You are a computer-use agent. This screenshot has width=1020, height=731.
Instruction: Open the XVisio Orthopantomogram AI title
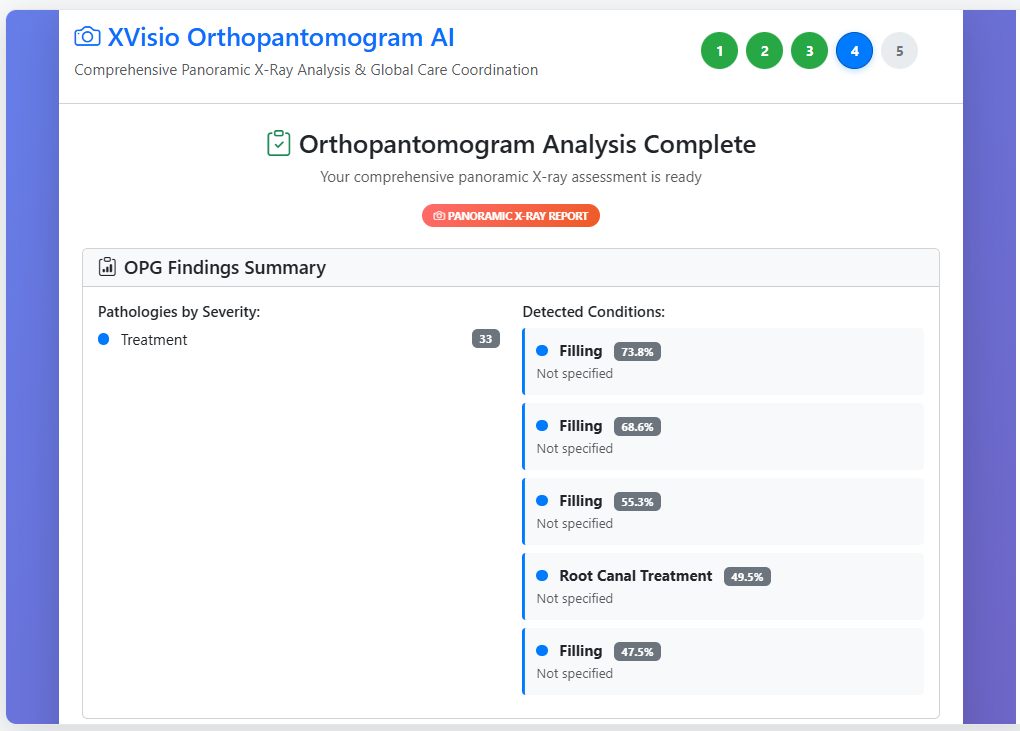280,38
